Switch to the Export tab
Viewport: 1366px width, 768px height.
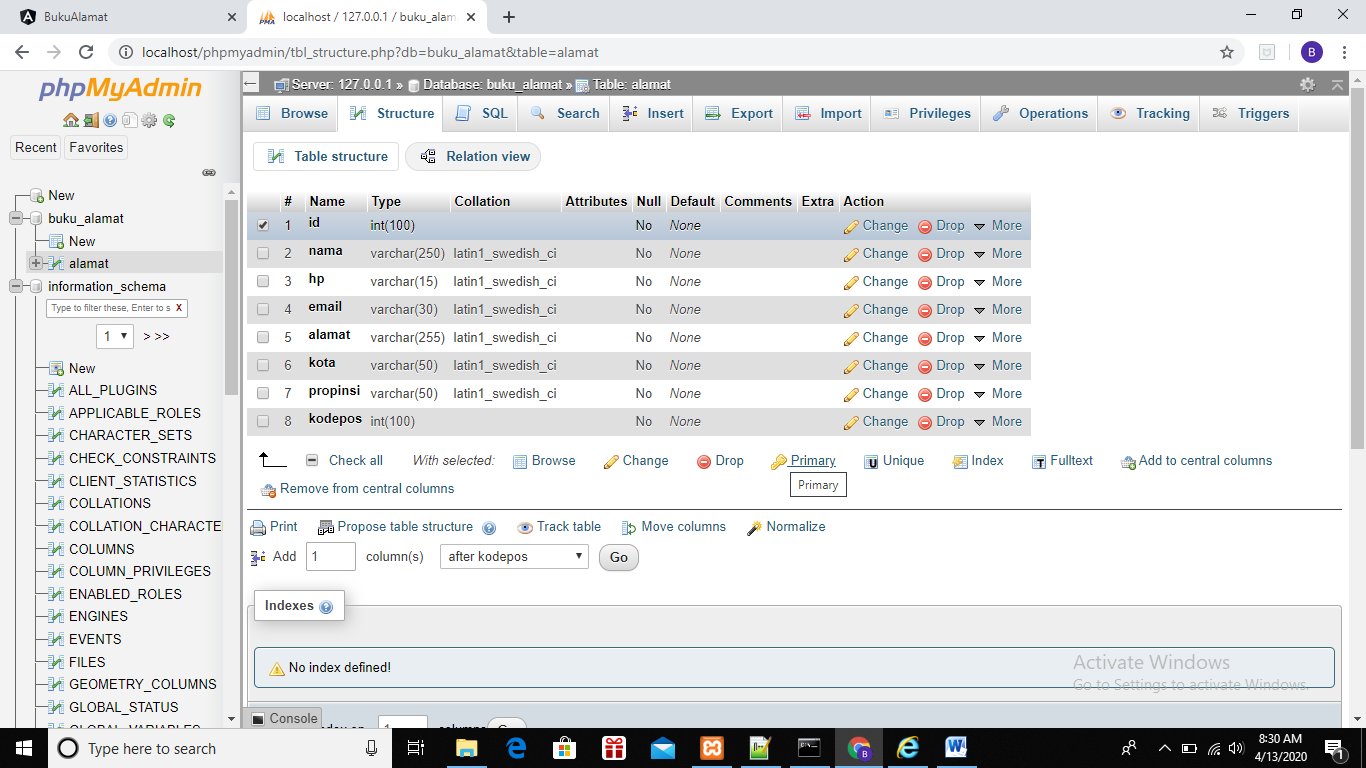click(x=739, y=113)
